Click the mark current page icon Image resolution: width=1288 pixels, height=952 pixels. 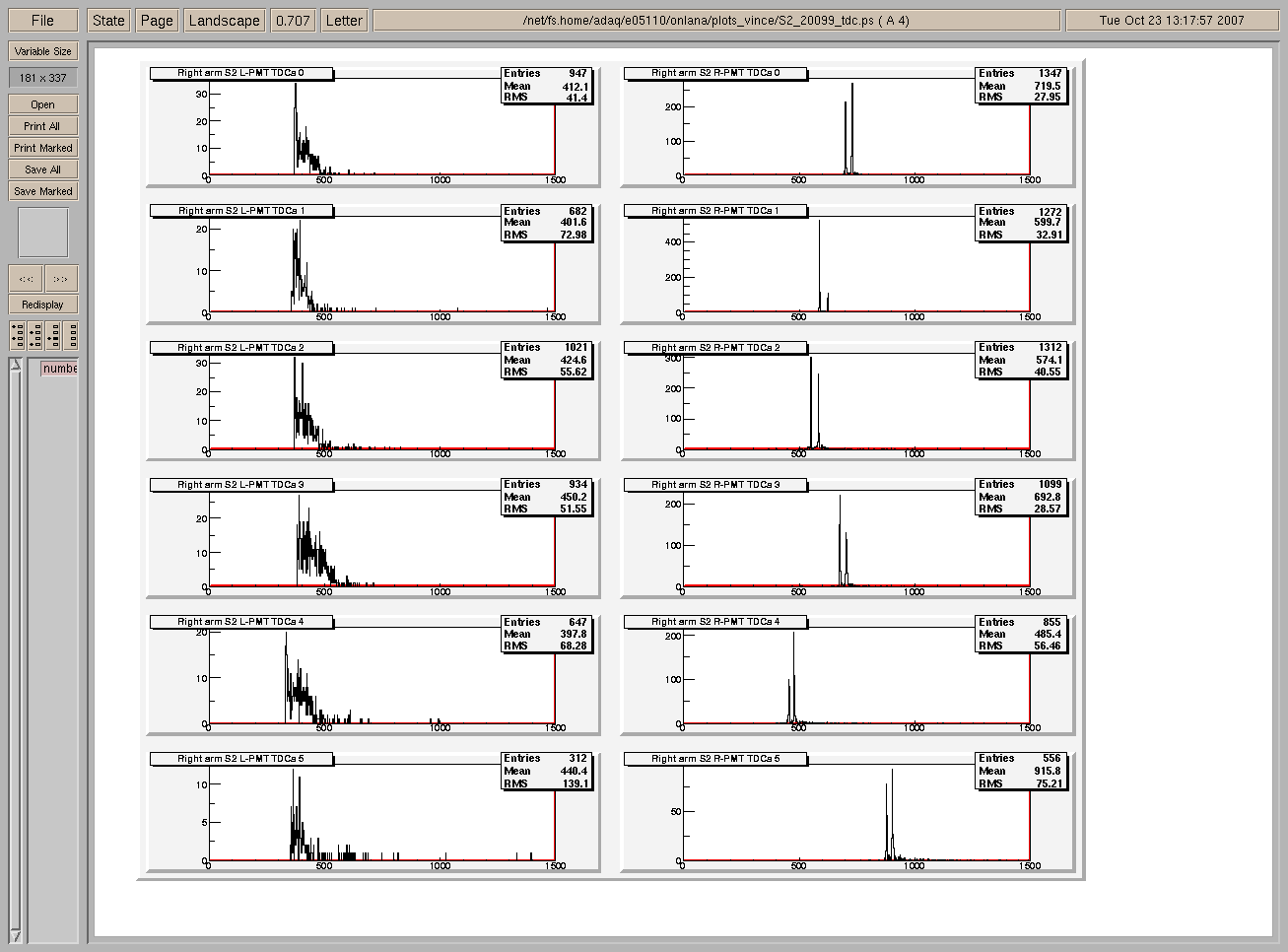coord(53,335)
